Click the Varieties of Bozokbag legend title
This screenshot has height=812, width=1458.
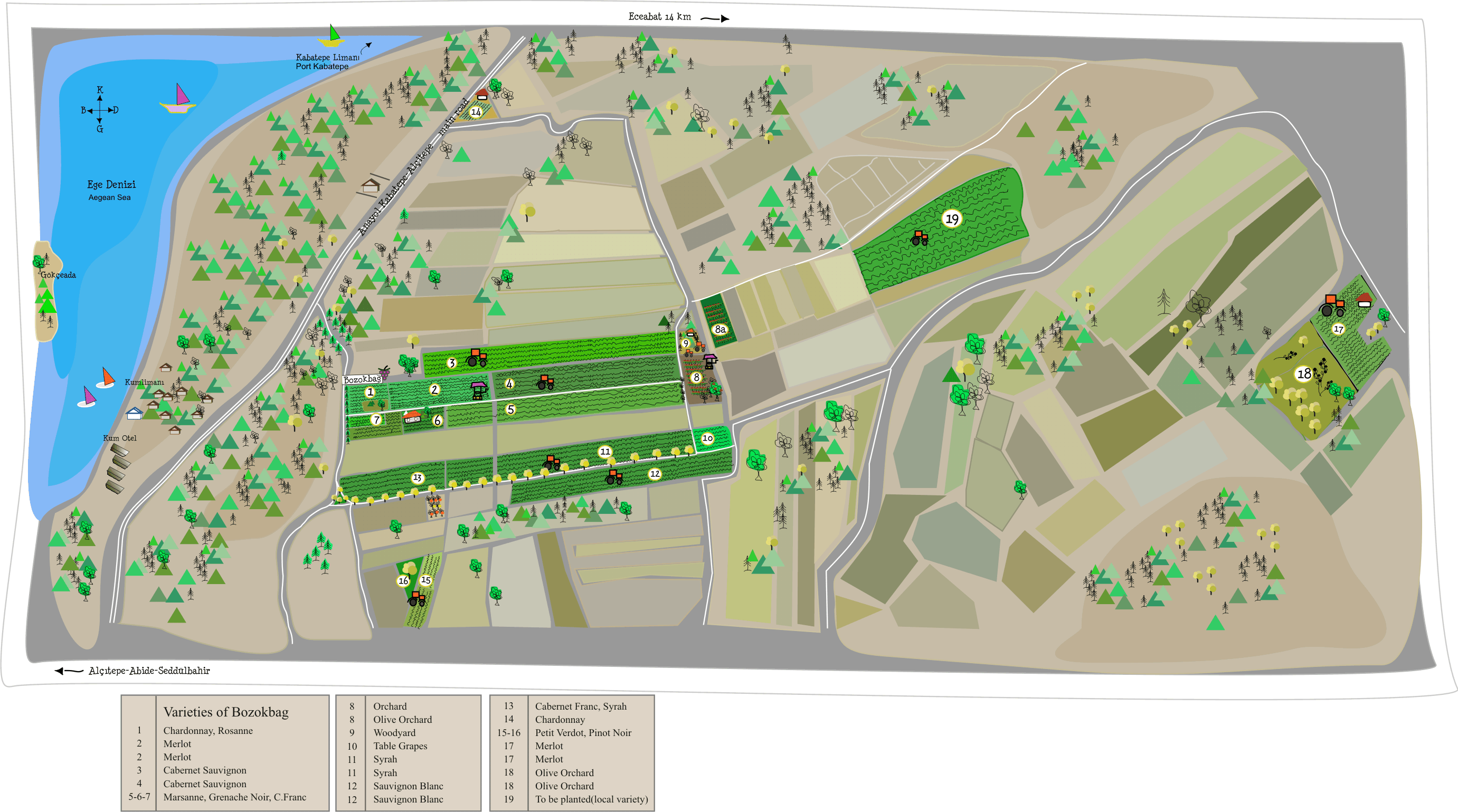point(226,712)
